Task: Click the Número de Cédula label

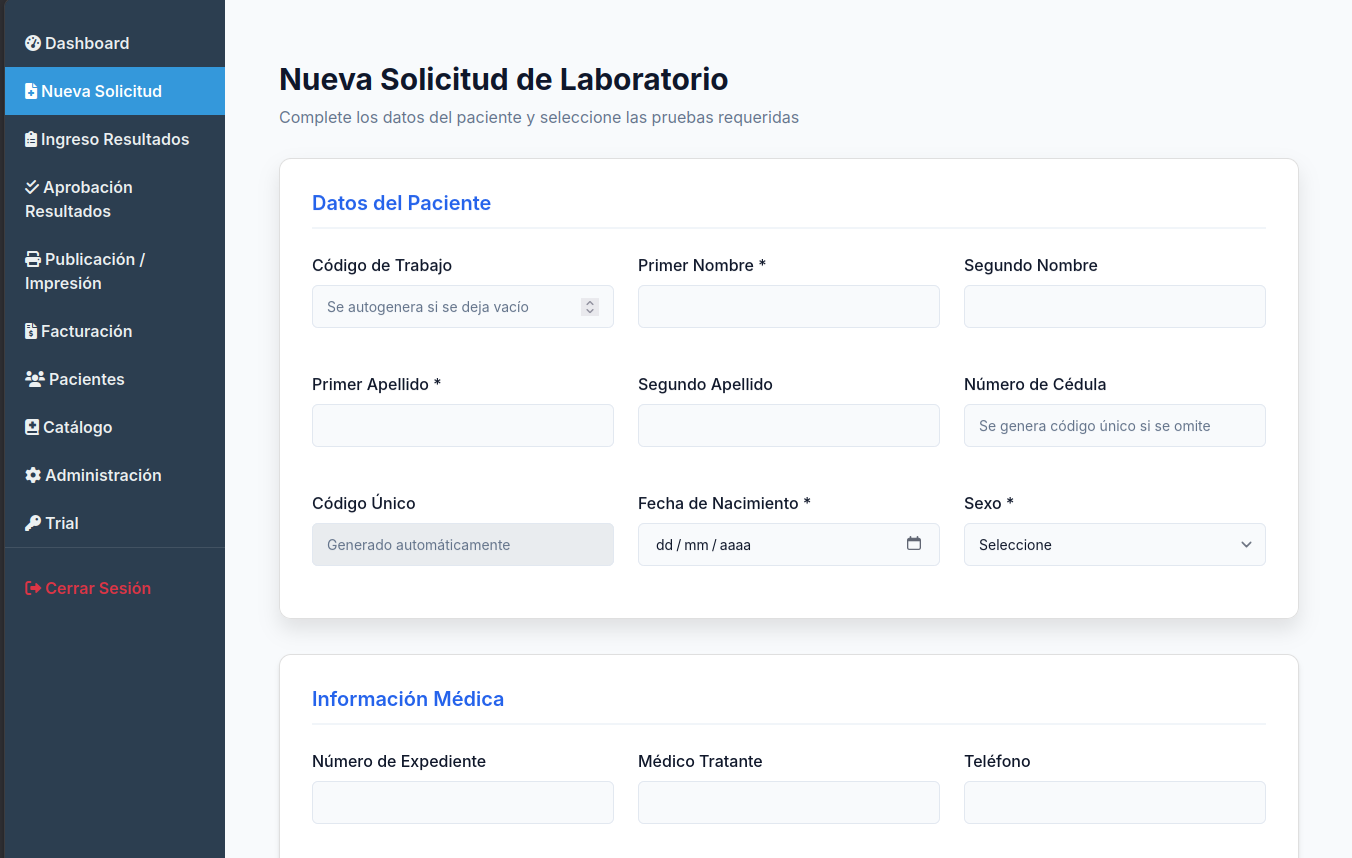Action: pos(1035,384)
